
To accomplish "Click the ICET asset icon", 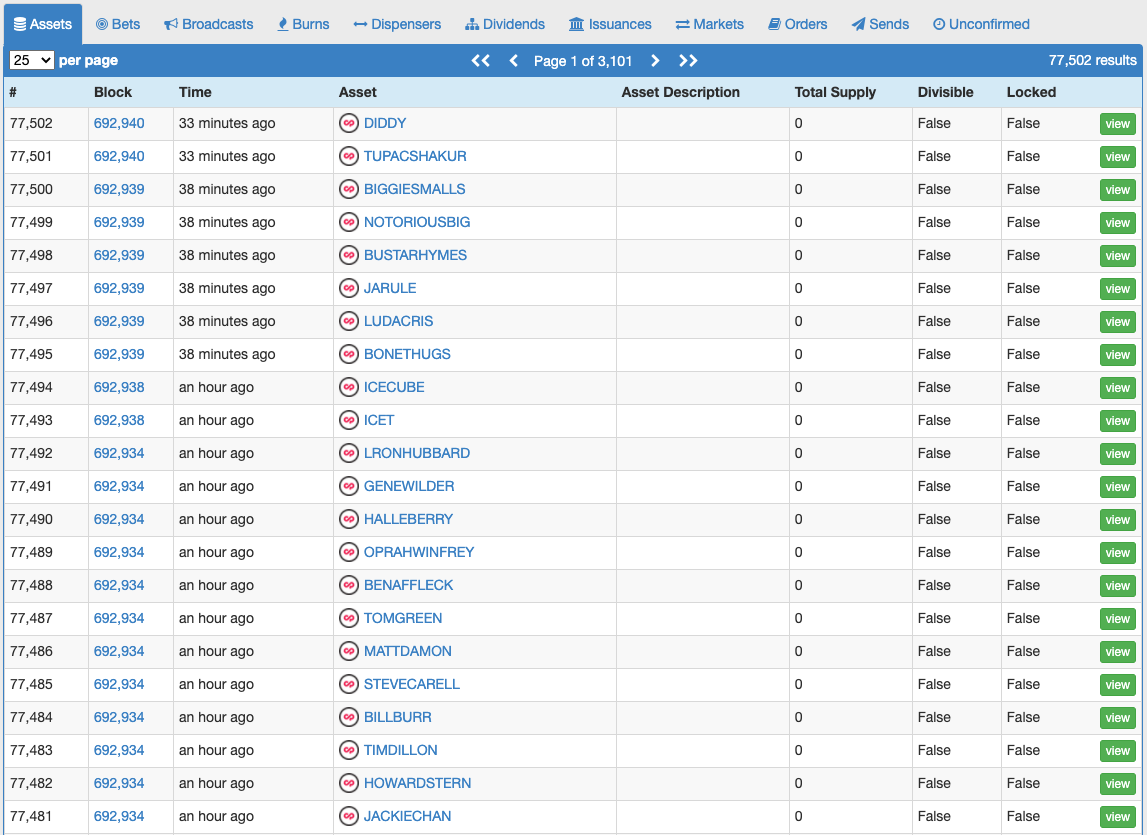I will 349,420.
